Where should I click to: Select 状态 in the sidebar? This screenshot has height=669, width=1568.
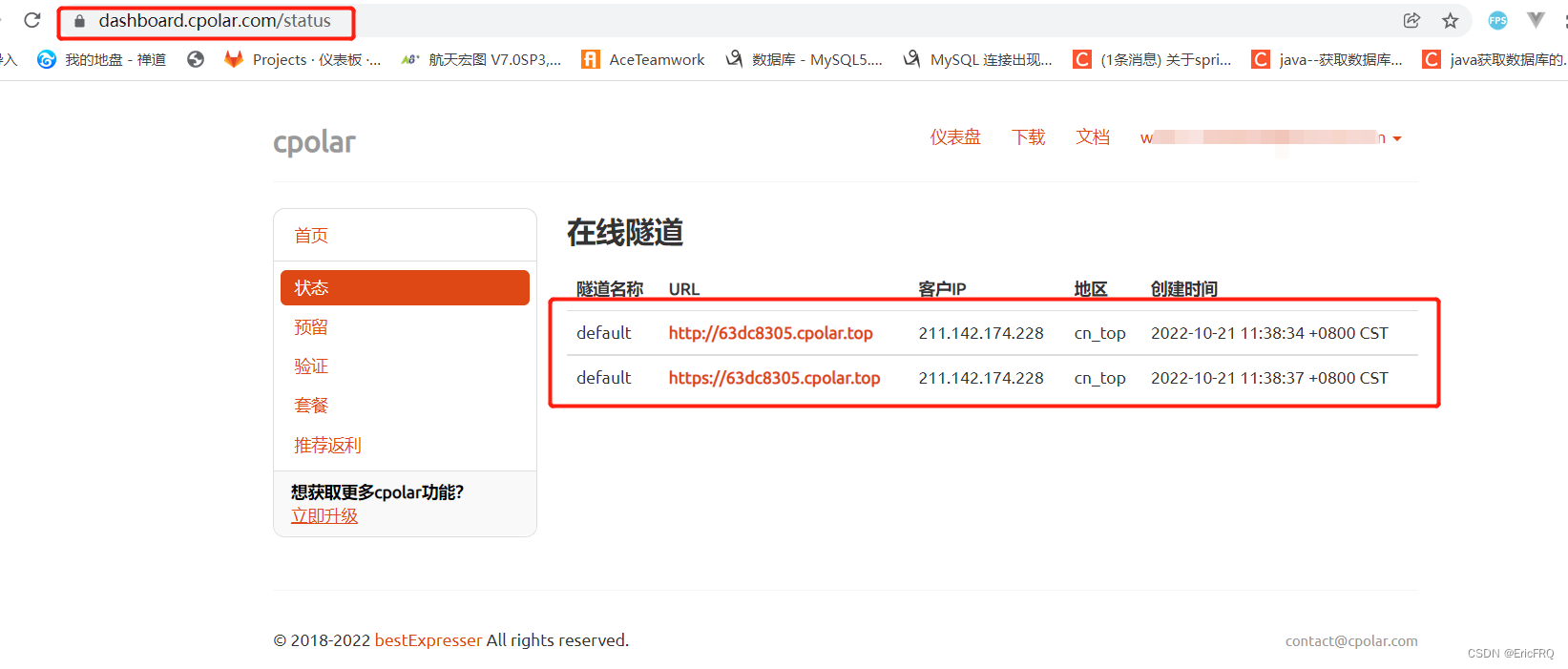(405, 287)
